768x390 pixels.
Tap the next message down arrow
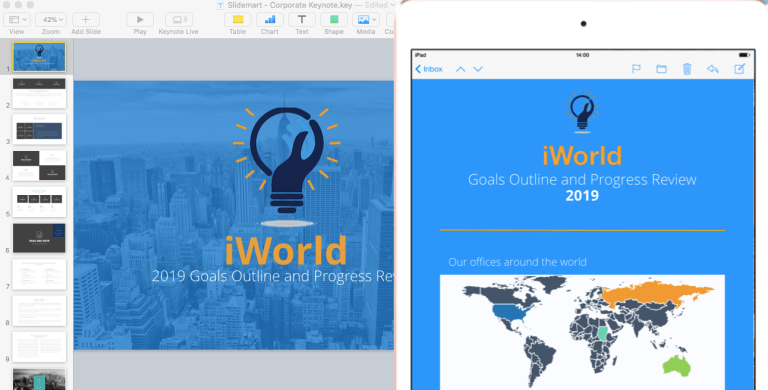coord(478,70)
